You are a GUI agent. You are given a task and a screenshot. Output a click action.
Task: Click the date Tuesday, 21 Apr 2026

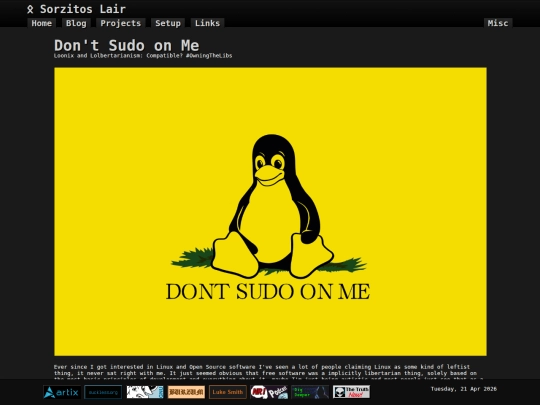[464, 389]
